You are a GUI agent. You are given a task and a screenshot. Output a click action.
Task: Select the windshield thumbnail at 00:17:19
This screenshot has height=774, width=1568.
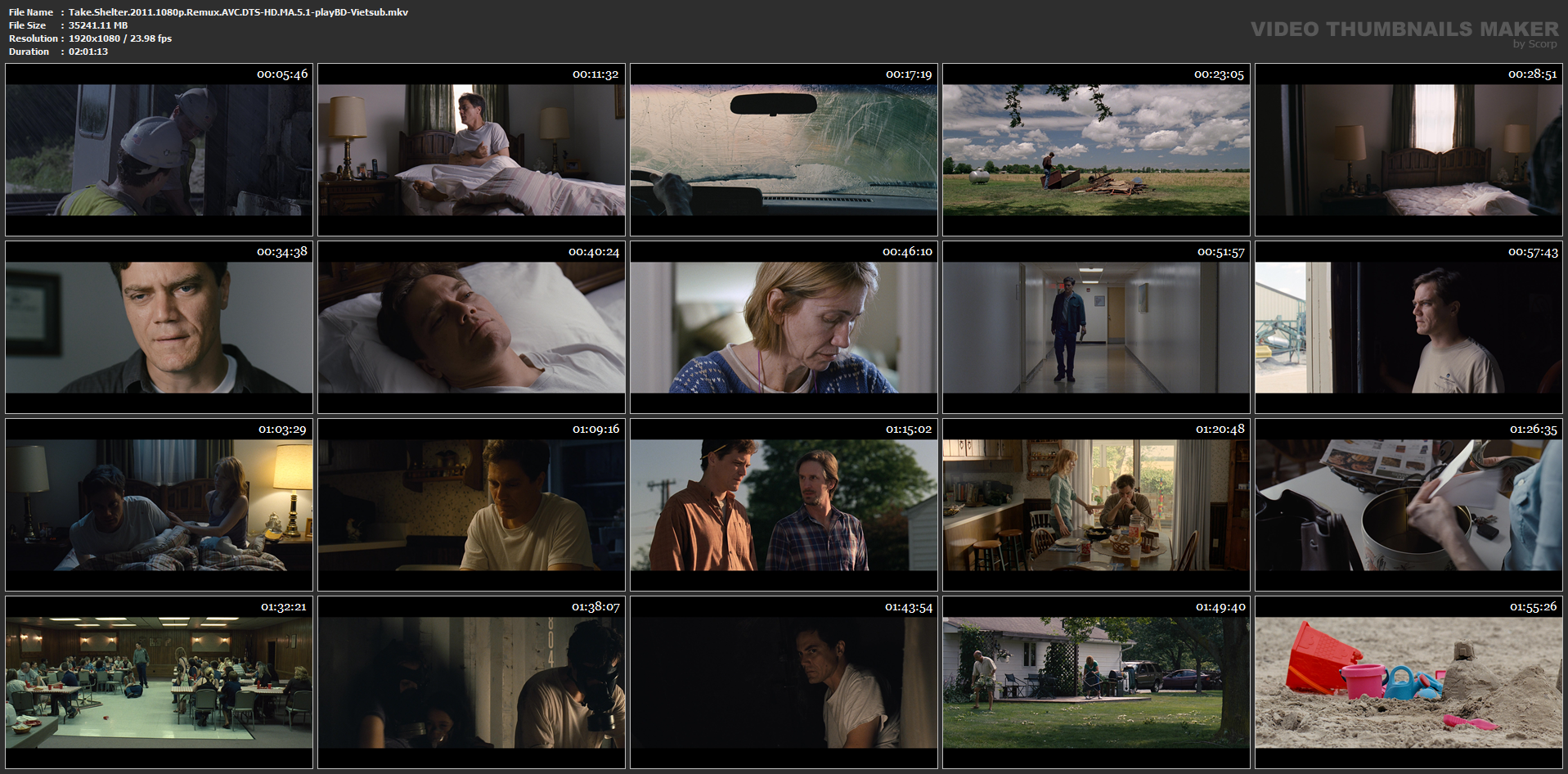784,150
